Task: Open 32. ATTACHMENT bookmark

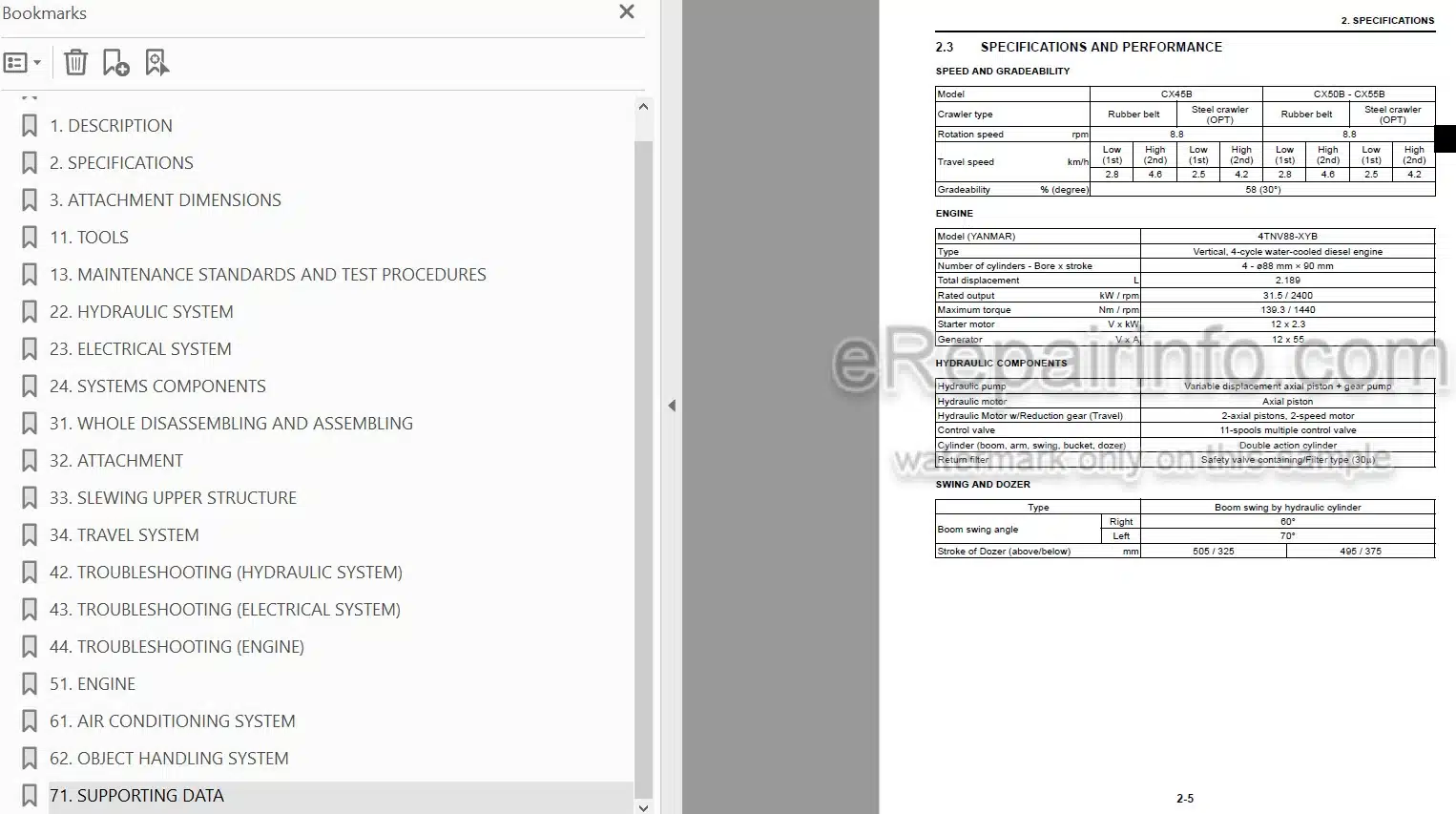Action: 116,461
